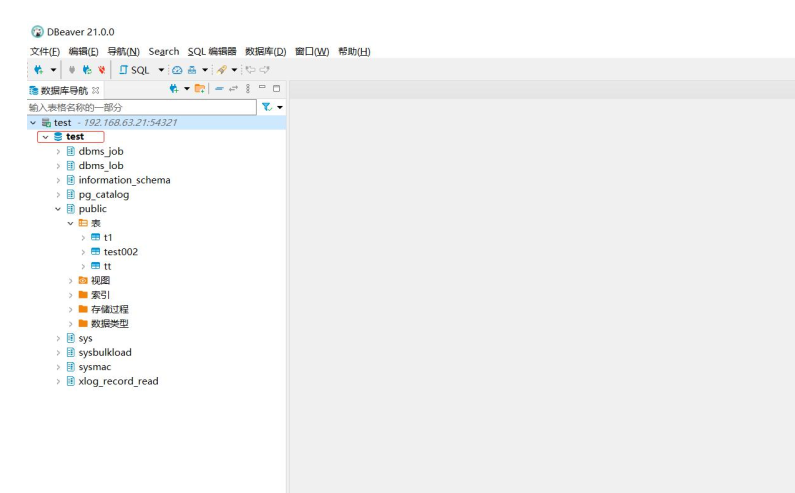Expand the pg_catalog schema
Viewport: 795px width, 493px height.
[58, 195]
